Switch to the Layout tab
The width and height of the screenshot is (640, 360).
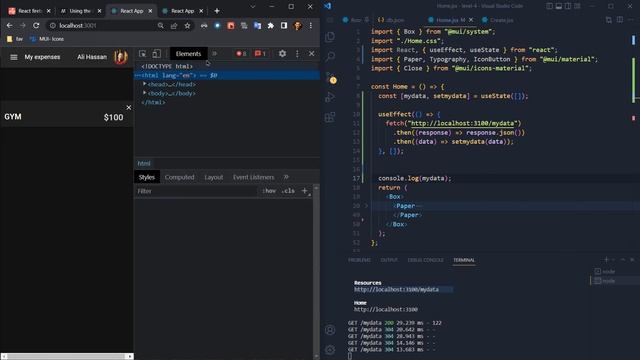[213, 177]
